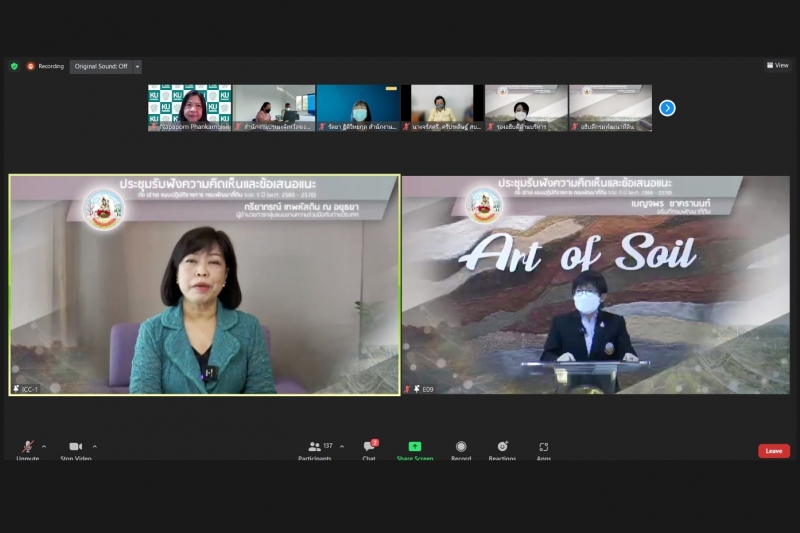Open the Original Sound dropdown arrow
Screen dimensions: 800x533
point(137,66)
